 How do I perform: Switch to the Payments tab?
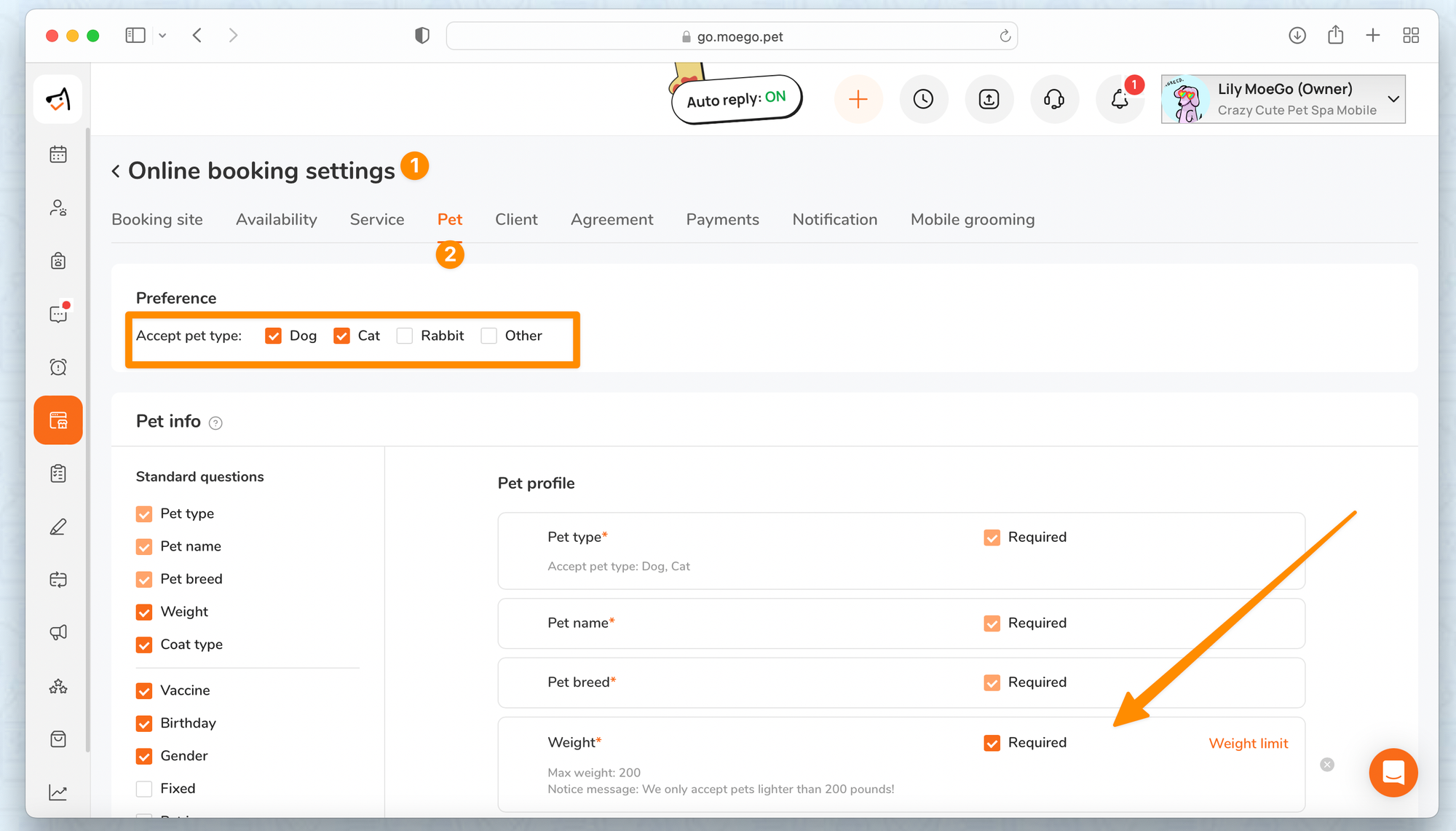(x=722, y=219)
